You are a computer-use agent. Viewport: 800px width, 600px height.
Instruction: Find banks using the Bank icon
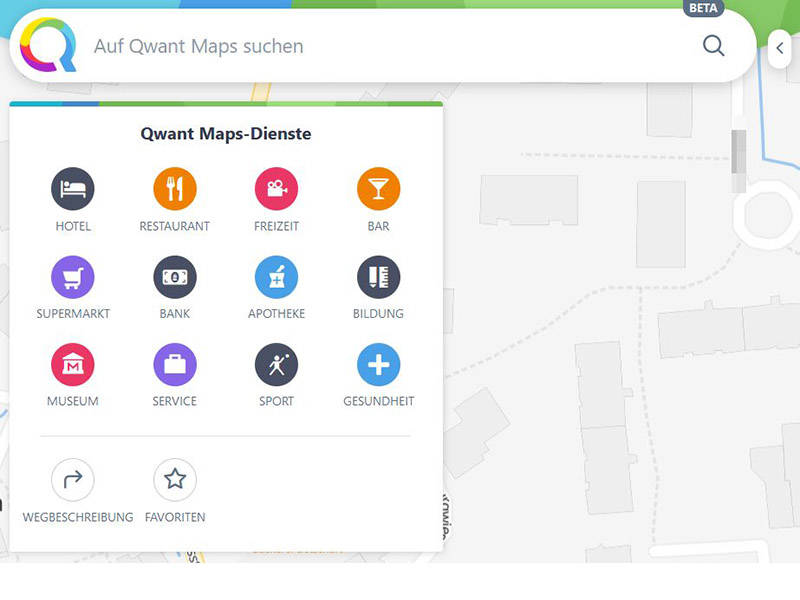click(174, 276)
